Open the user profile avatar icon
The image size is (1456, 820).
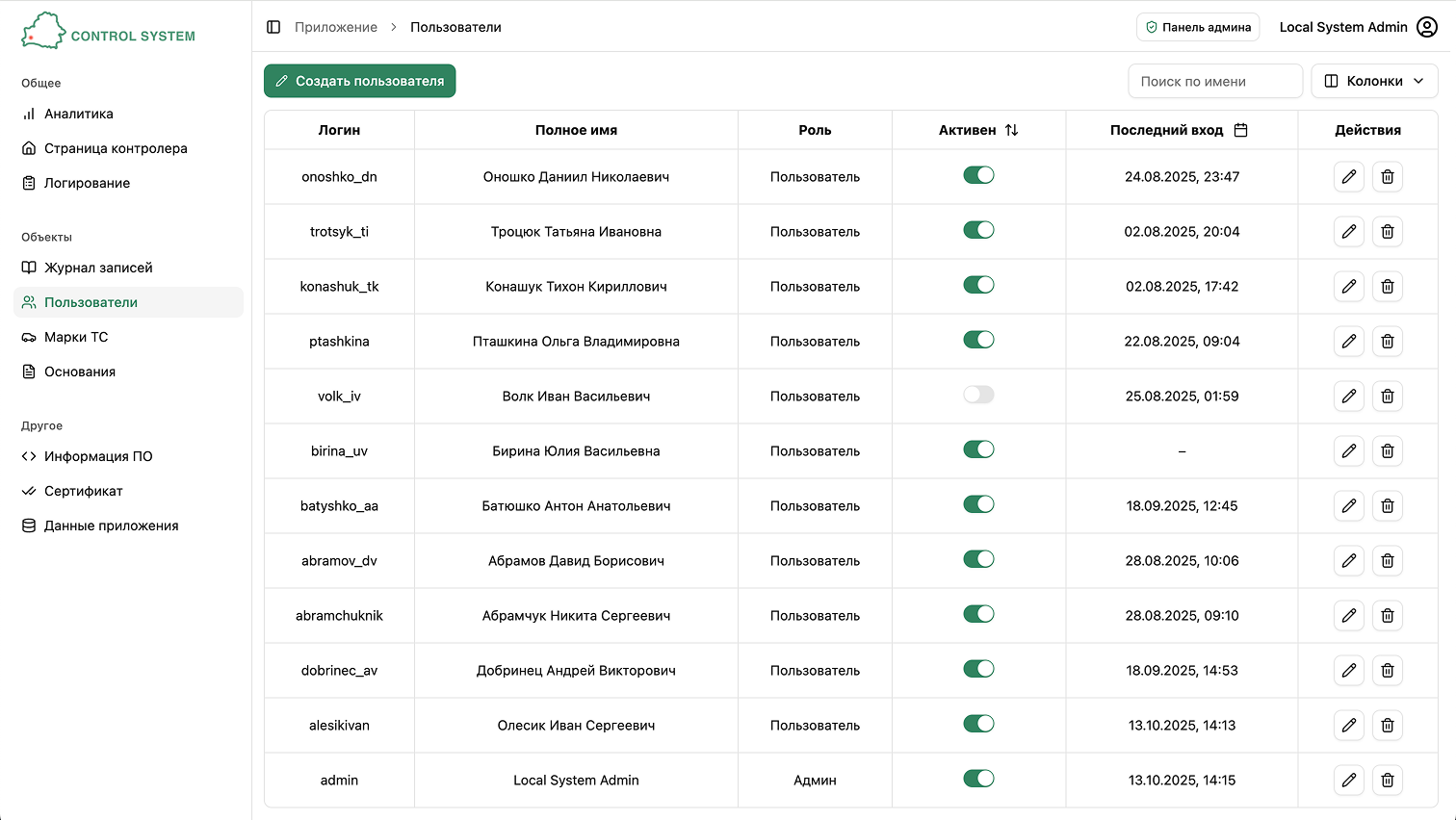click(1427, 27)
